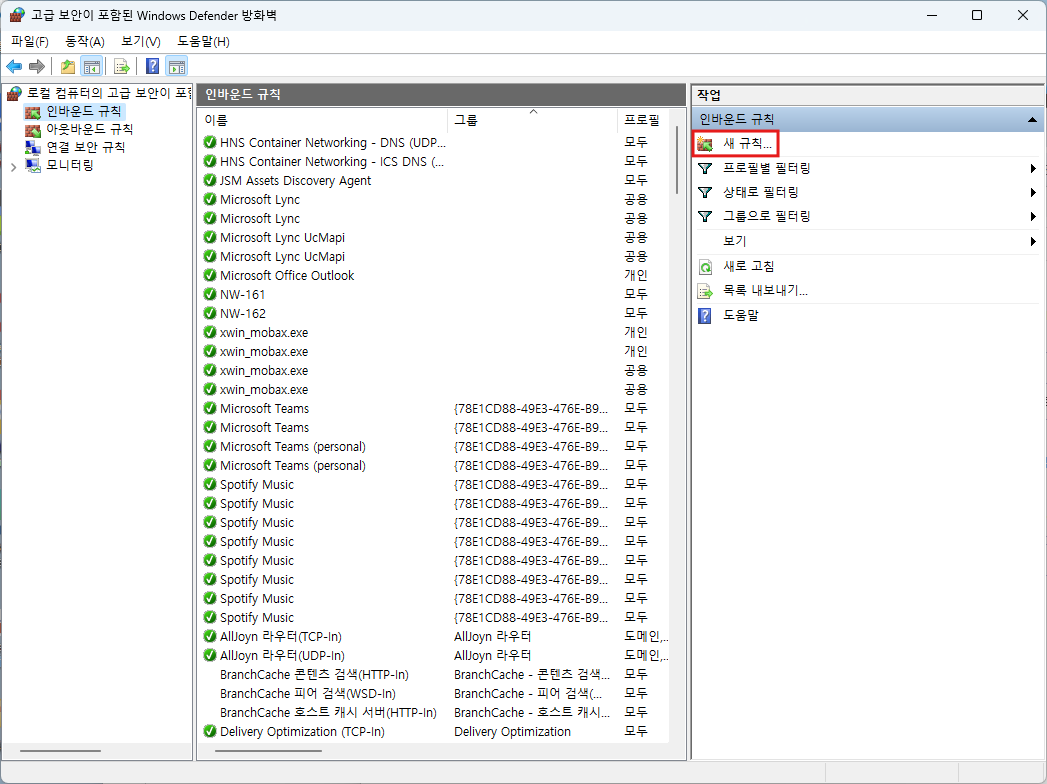Viewport: 1047px width, 784px height.
Task: Click the 아웃바운드 규칙 tree icon
Action: (33, 130)
